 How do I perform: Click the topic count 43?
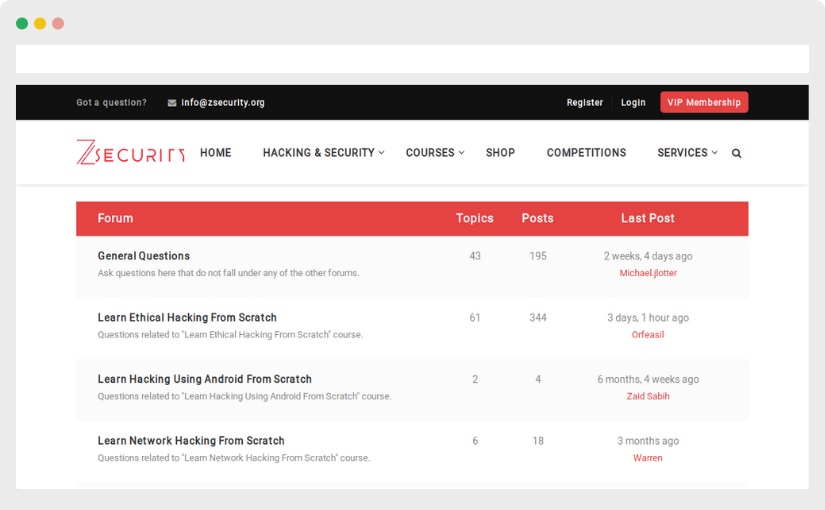475,256
